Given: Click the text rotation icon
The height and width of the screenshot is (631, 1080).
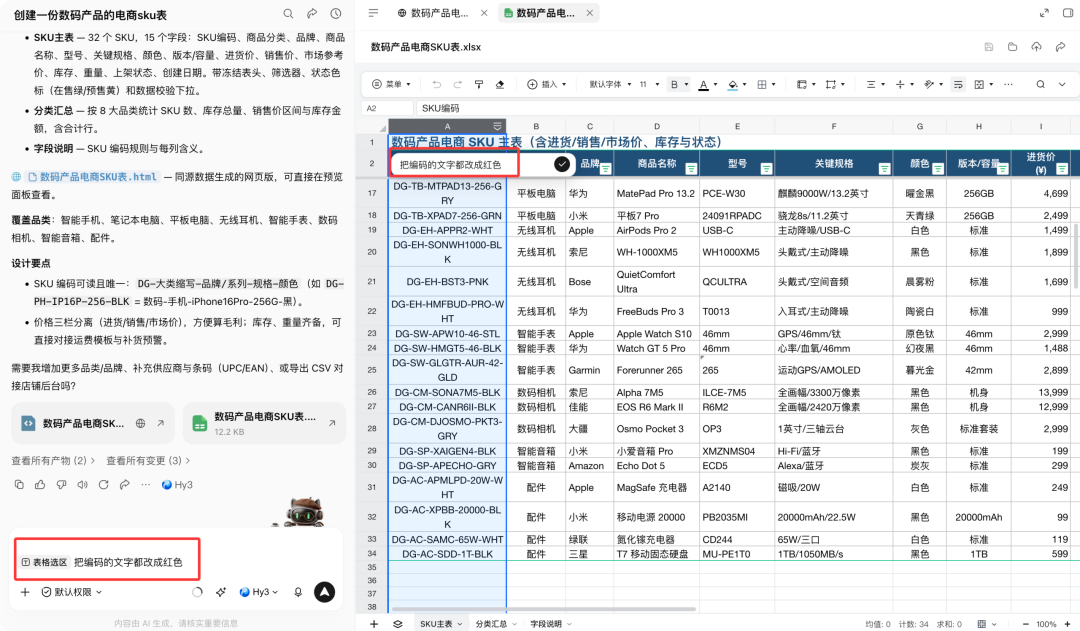Looking at the screenshot, I should tap(929, 84).
